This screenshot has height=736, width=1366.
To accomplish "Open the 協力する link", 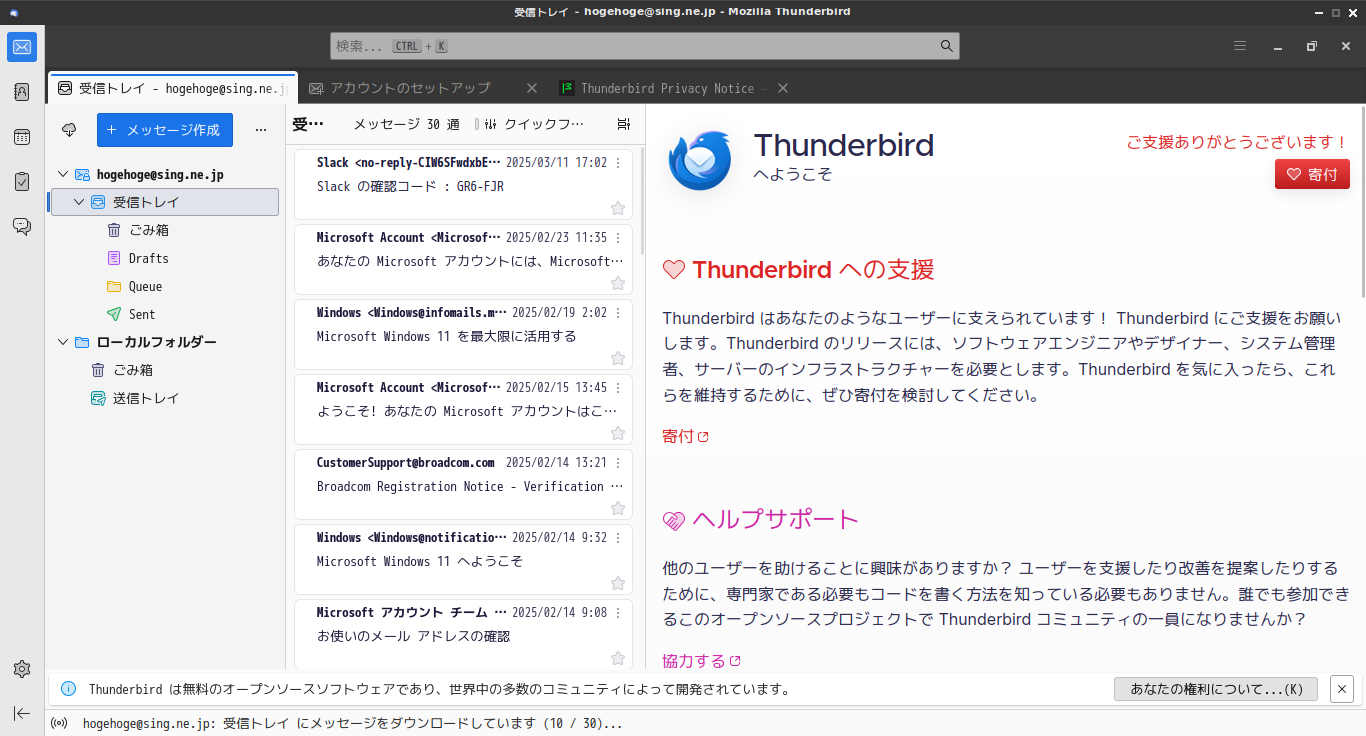I will coord(701,661).
